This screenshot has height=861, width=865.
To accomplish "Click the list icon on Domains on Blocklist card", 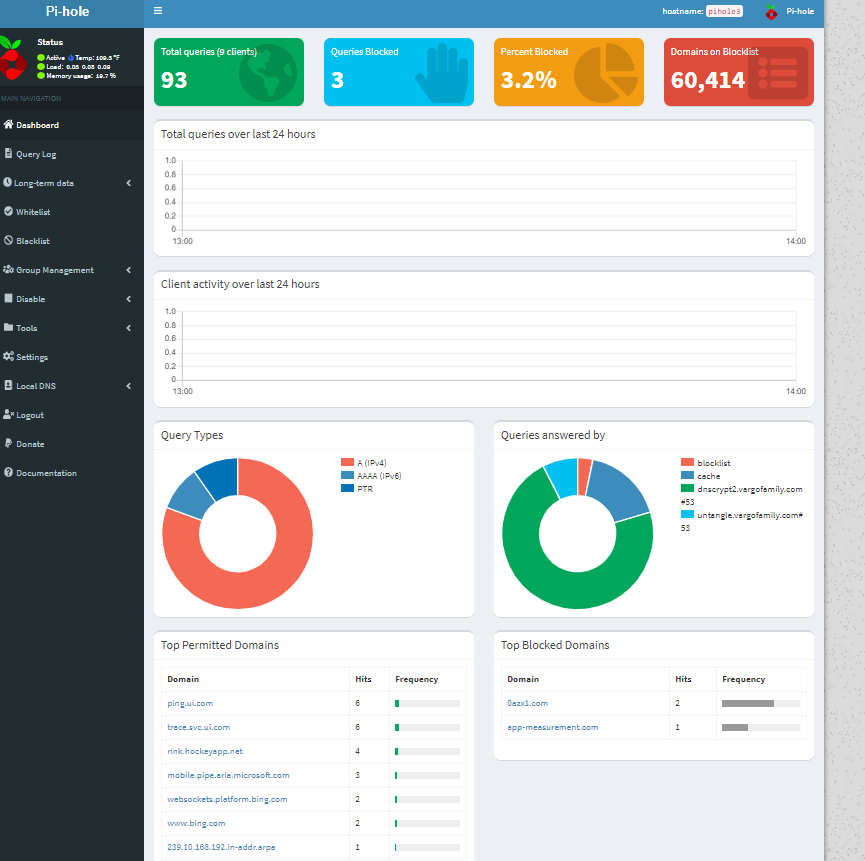I will pos(778,73).
